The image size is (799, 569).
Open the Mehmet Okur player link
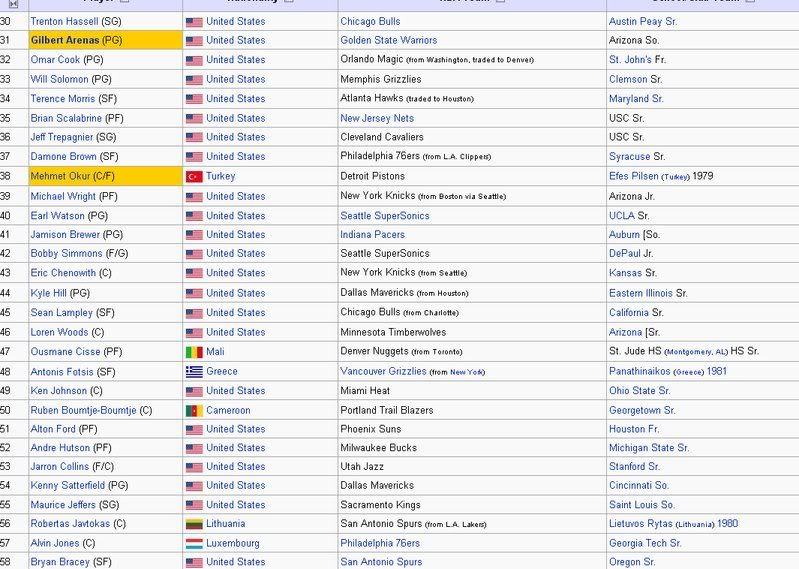tap(60, 176)
